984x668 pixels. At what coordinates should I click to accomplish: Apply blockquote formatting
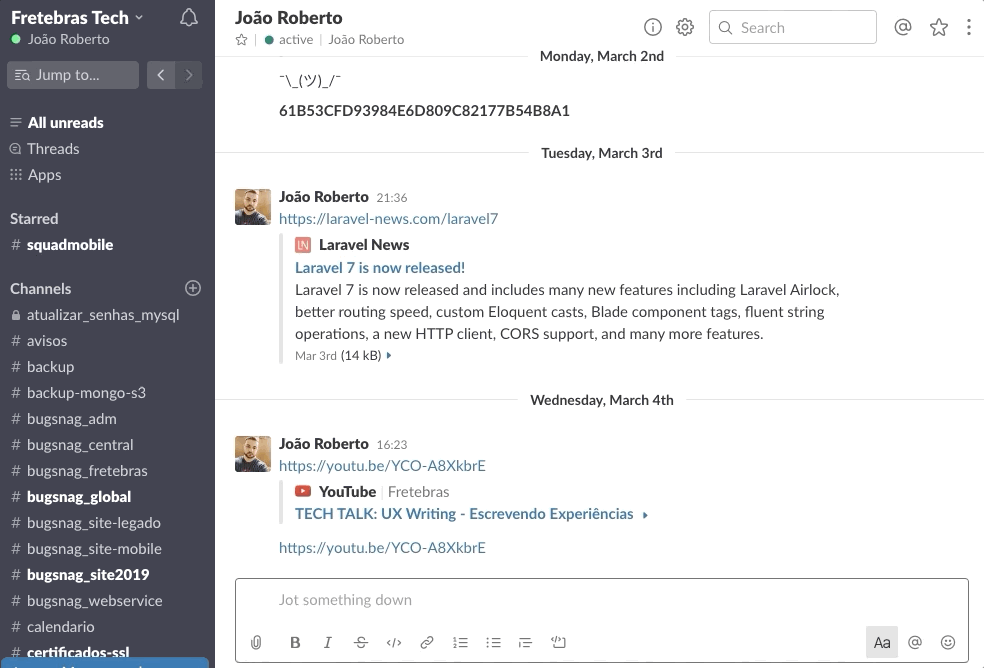(525, 642)
